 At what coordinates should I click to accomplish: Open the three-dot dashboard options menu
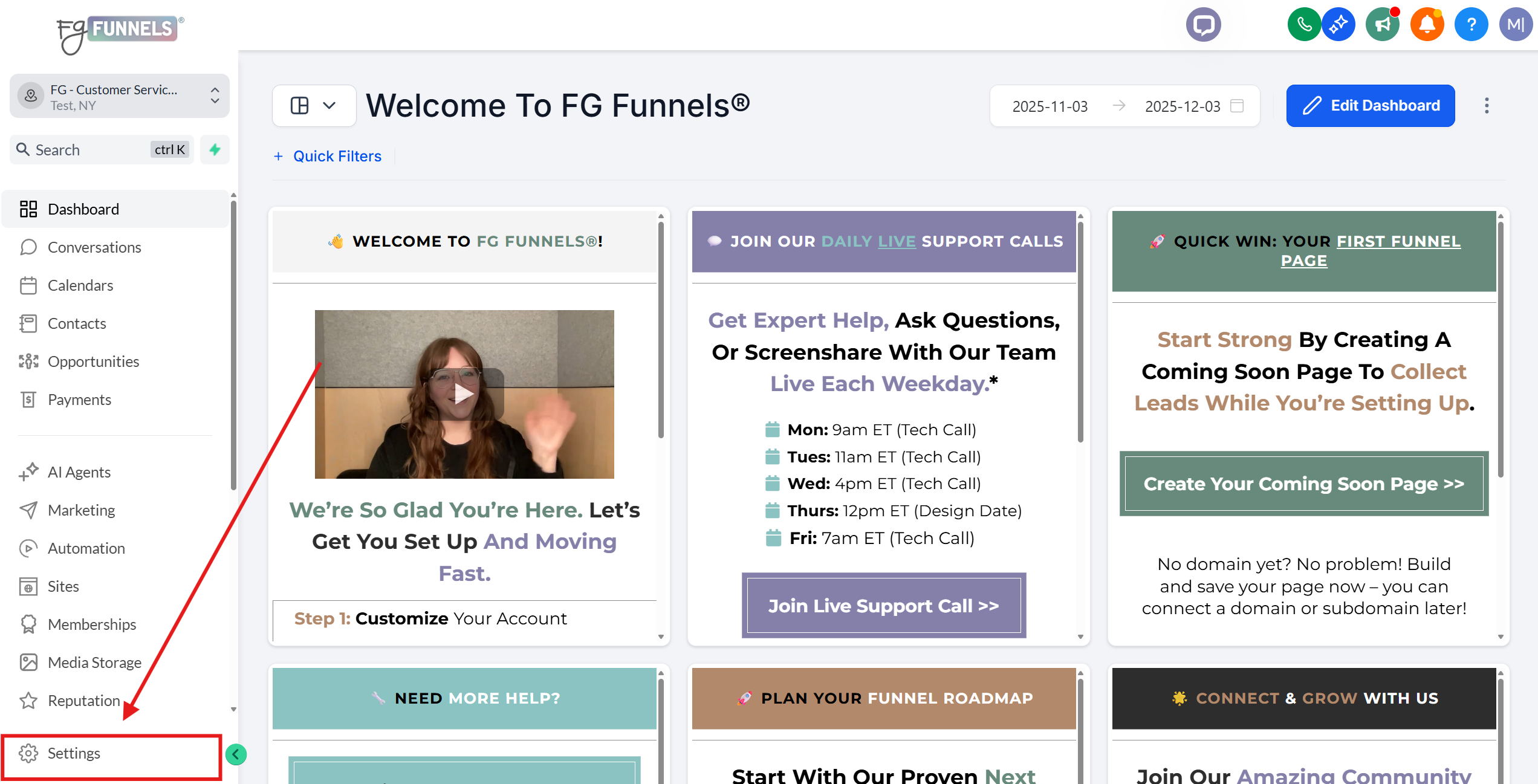click(1487, 106)
